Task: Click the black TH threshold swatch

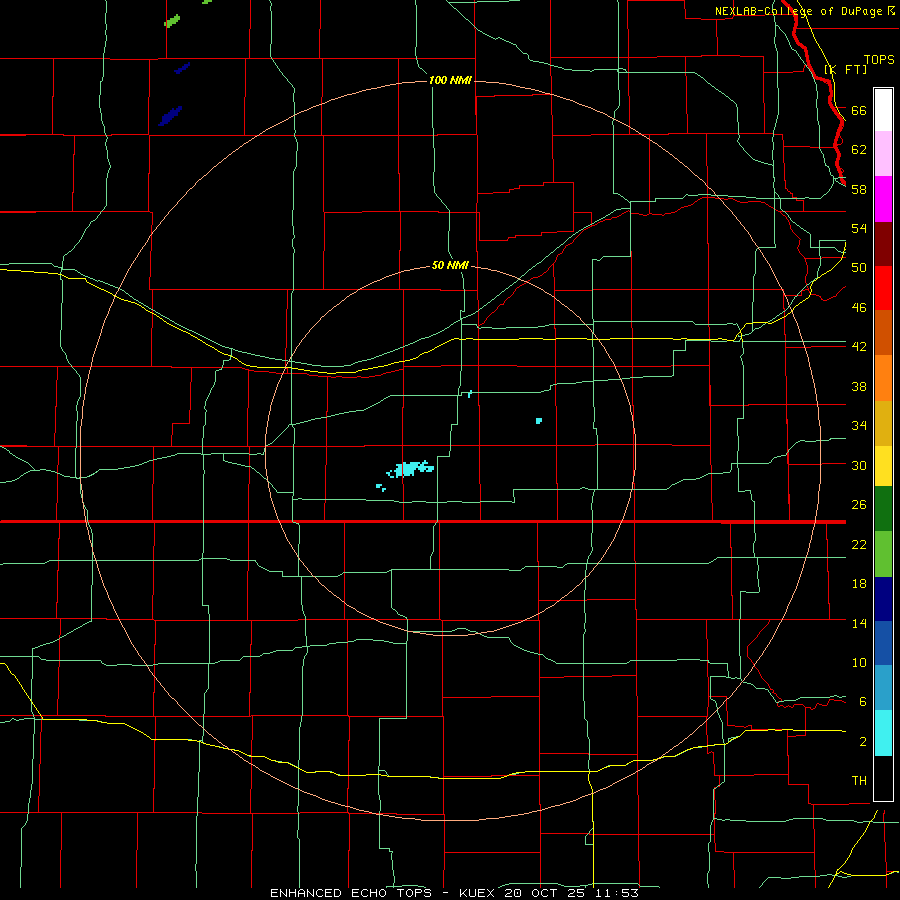Action: pyautogui.click(x=883, y=778)
